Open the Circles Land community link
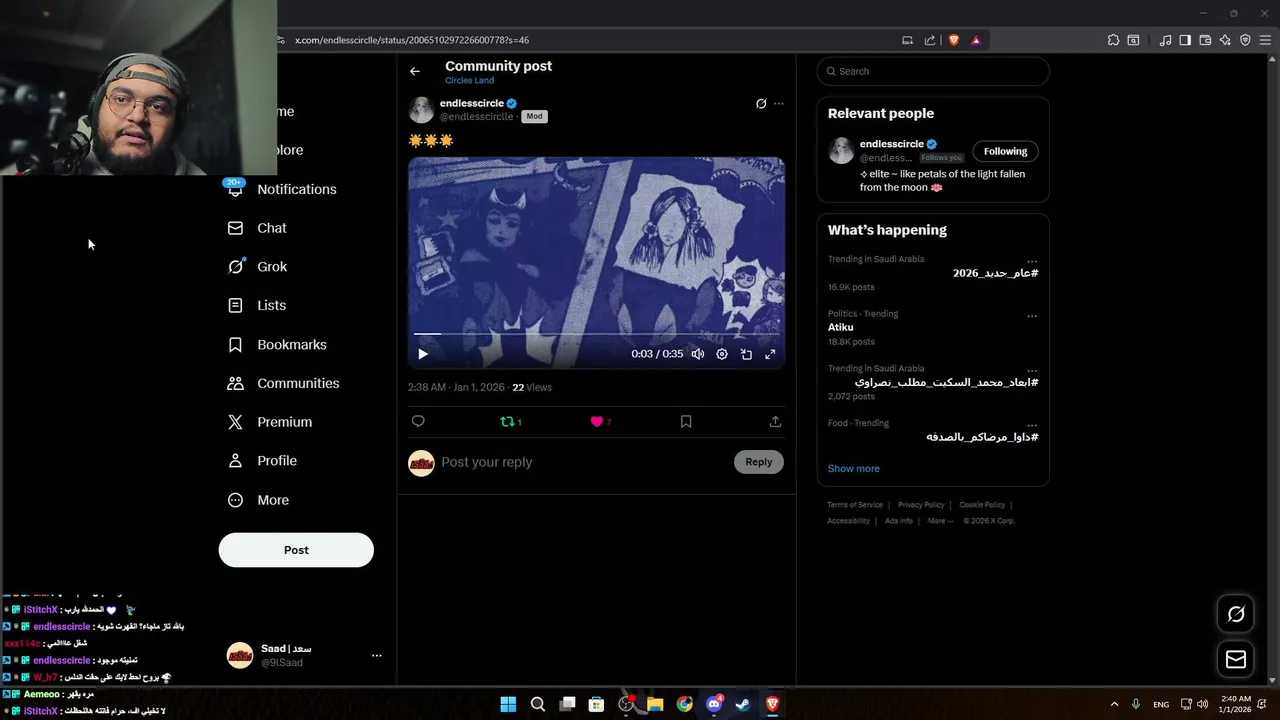Image resolution: width=1280 pixels, height=720 pixels. (469, 80)
